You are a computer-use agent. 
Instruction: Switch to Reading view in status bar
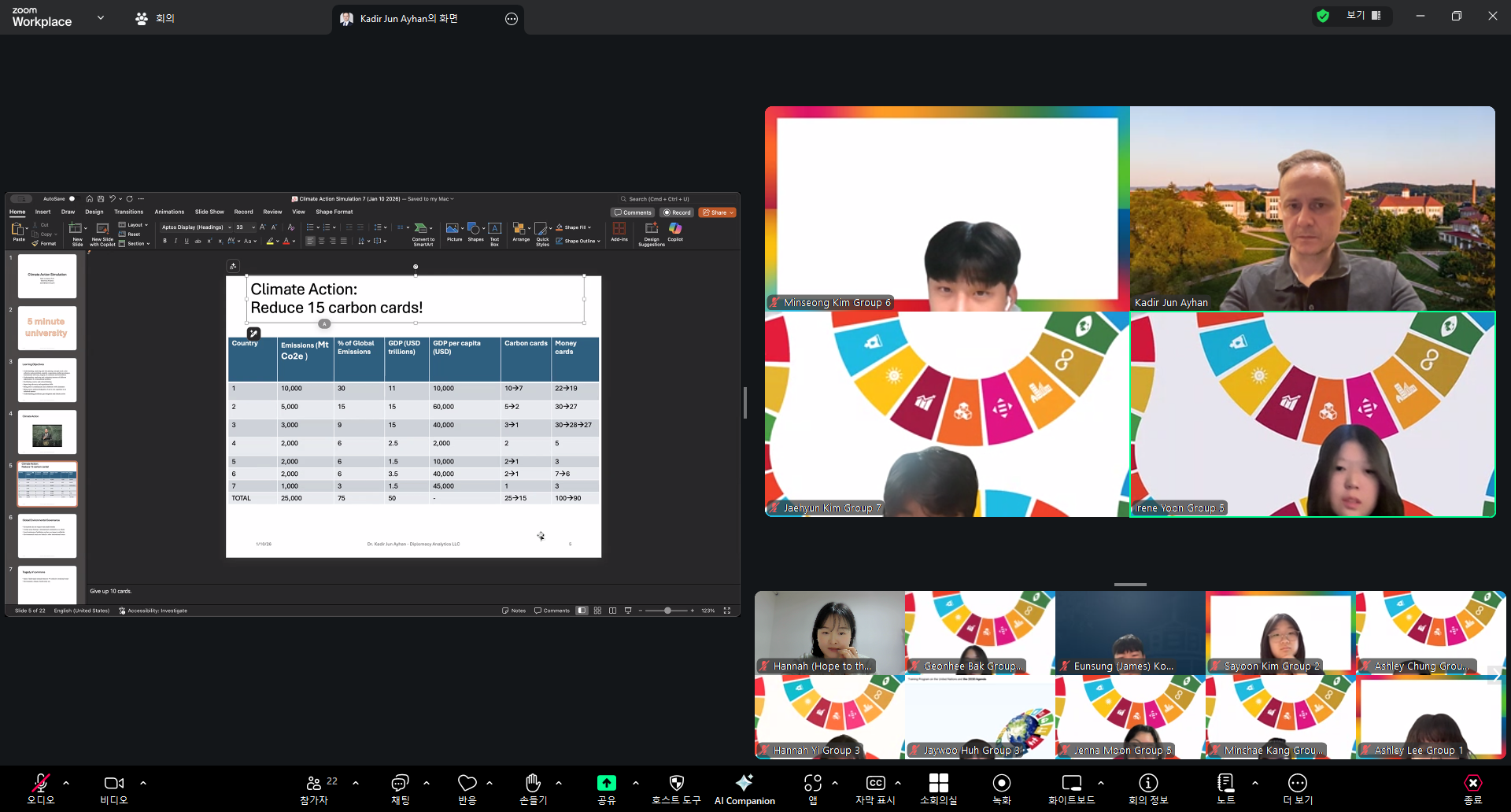coord(612,611)
